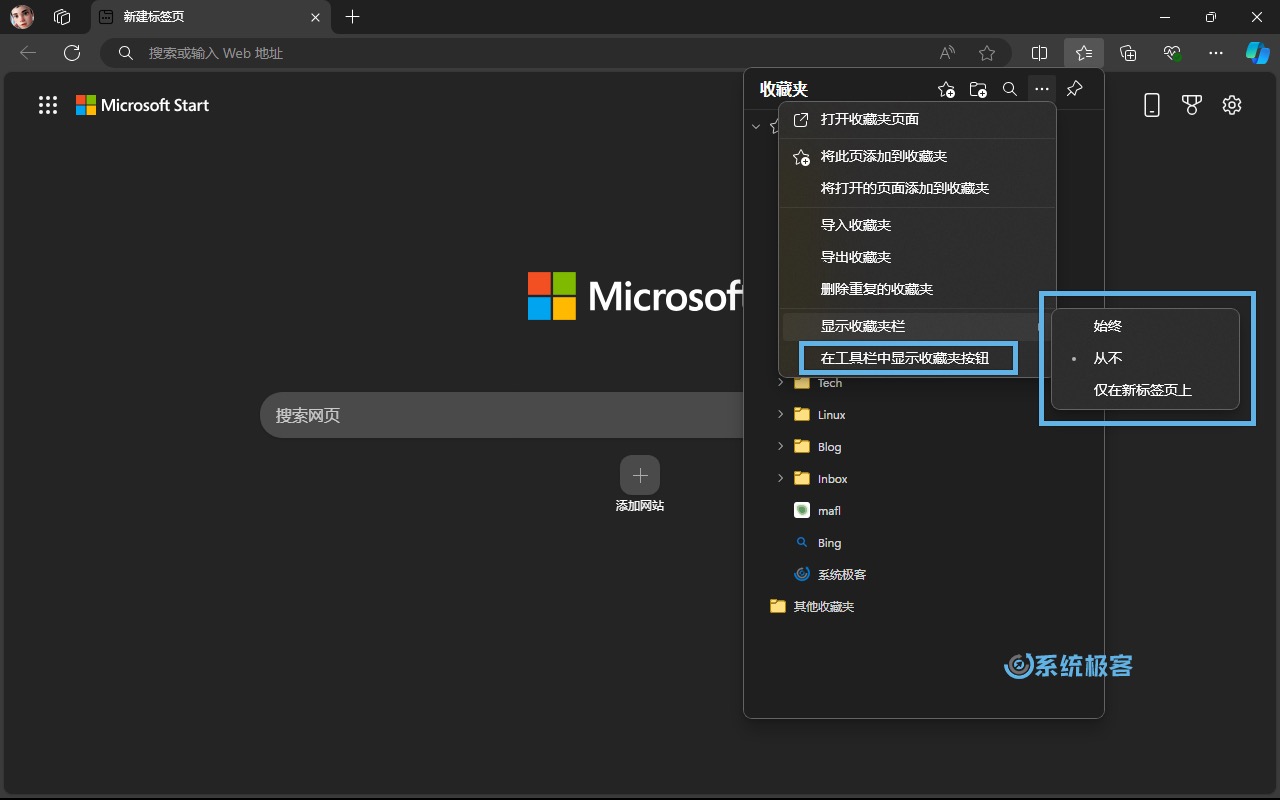1280x800 pixels.
Task: Select 将此页添加到收藏夹
Action: (917, 157)
